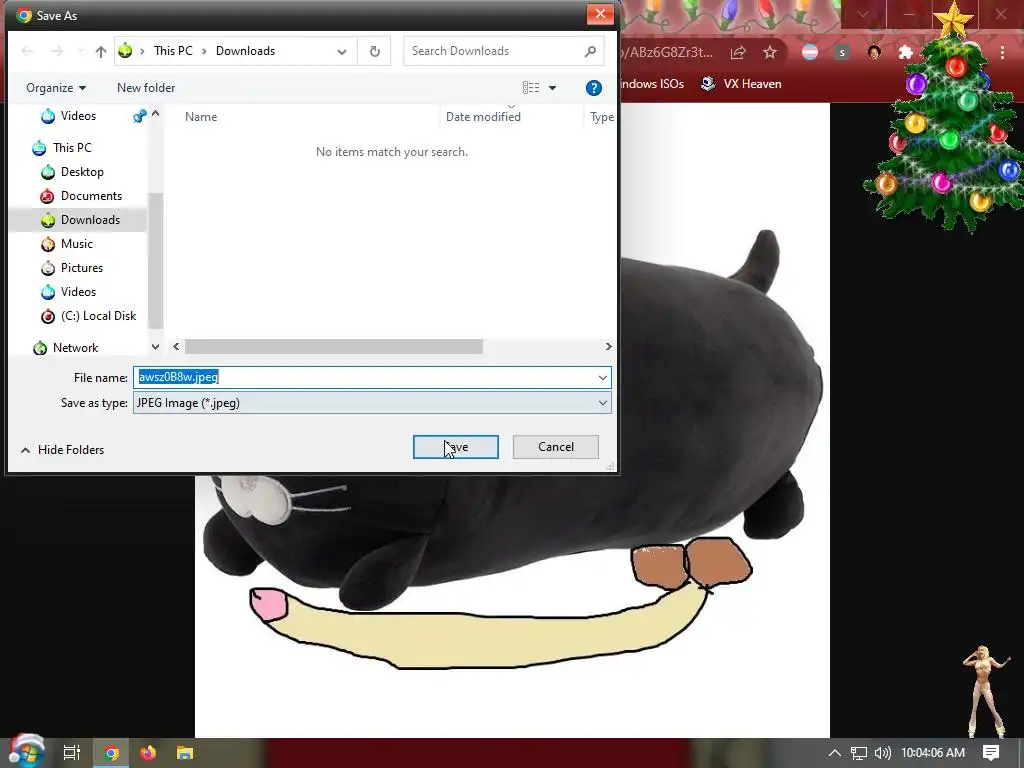Select pinned Videos in quick access
The width and height of the screenshot is (1024, 768).
click(78, 116)
